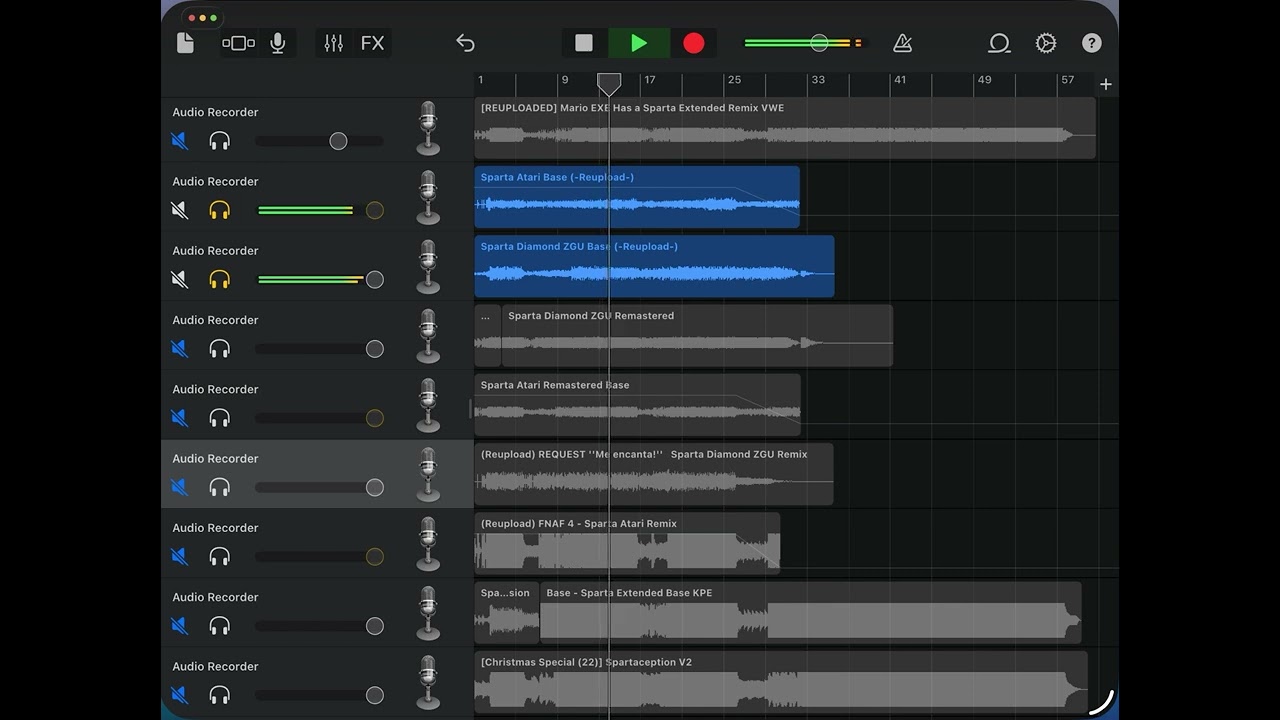1280x720 pixels.
Task: Open the track controls mixer
Action: click(334, 43)
